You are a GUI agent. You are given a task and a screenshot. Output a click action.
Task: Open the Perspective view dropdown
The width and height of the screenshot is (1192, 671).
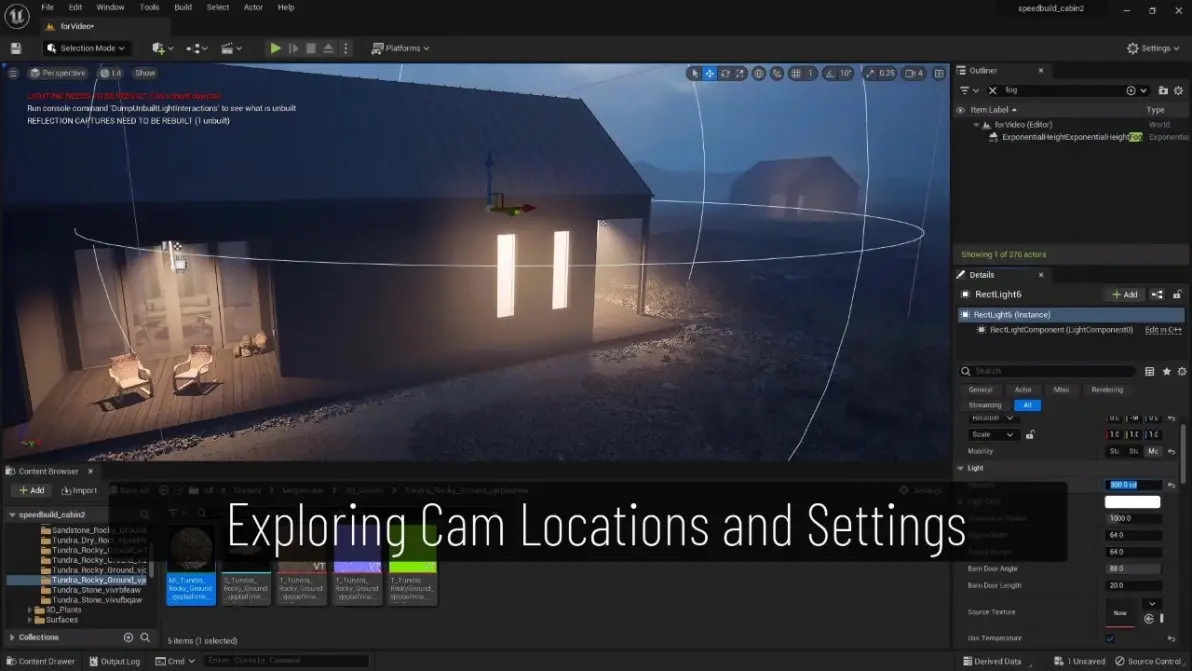coord(57,73)
